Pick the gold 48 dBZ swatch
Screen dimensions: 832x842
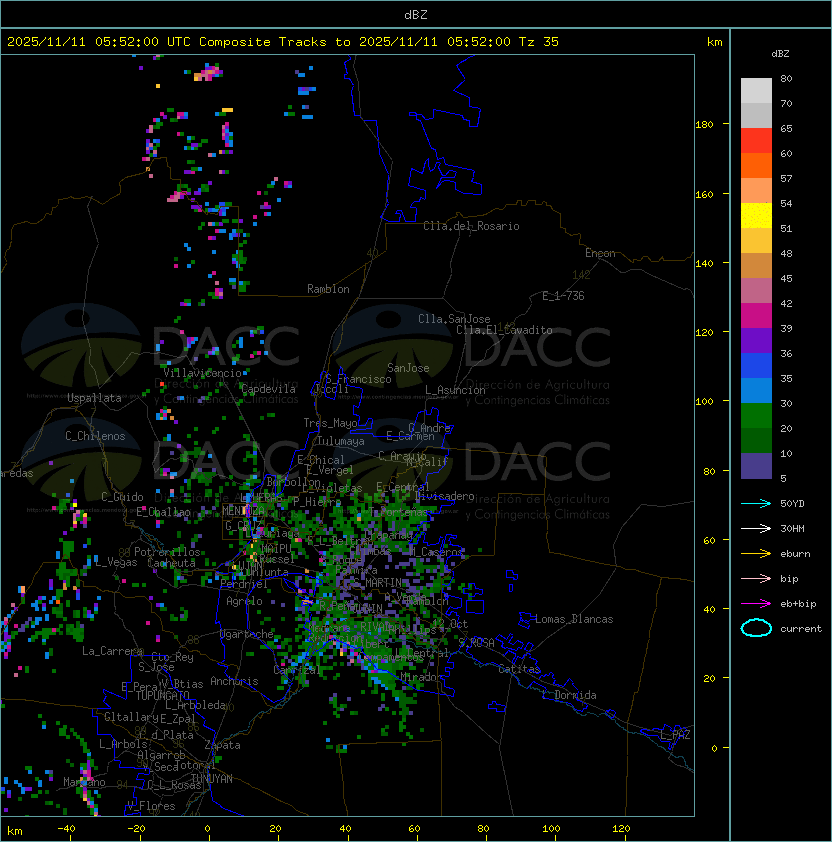tap(756, 241)
